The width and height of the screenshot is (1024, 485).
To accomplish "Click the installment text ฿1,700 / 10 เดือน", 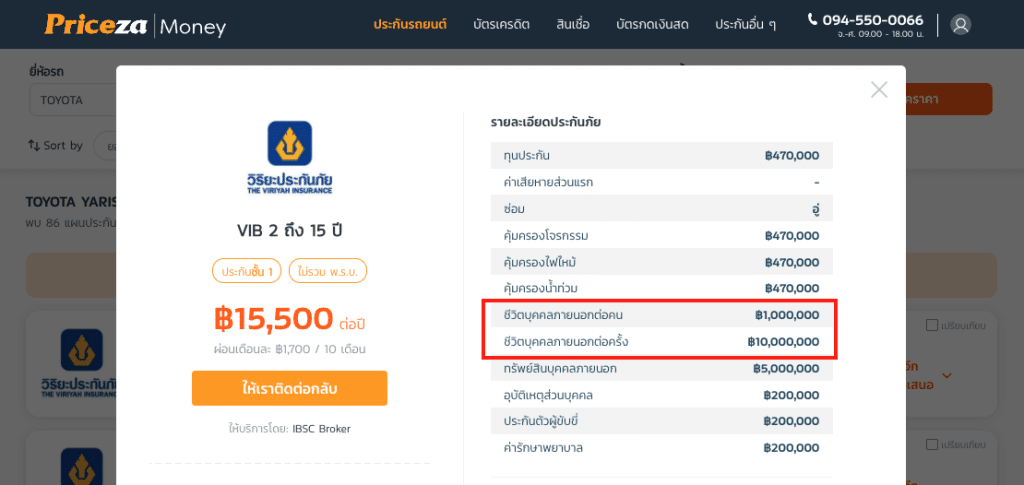I will pyautogui.click(x=289, y=349).
